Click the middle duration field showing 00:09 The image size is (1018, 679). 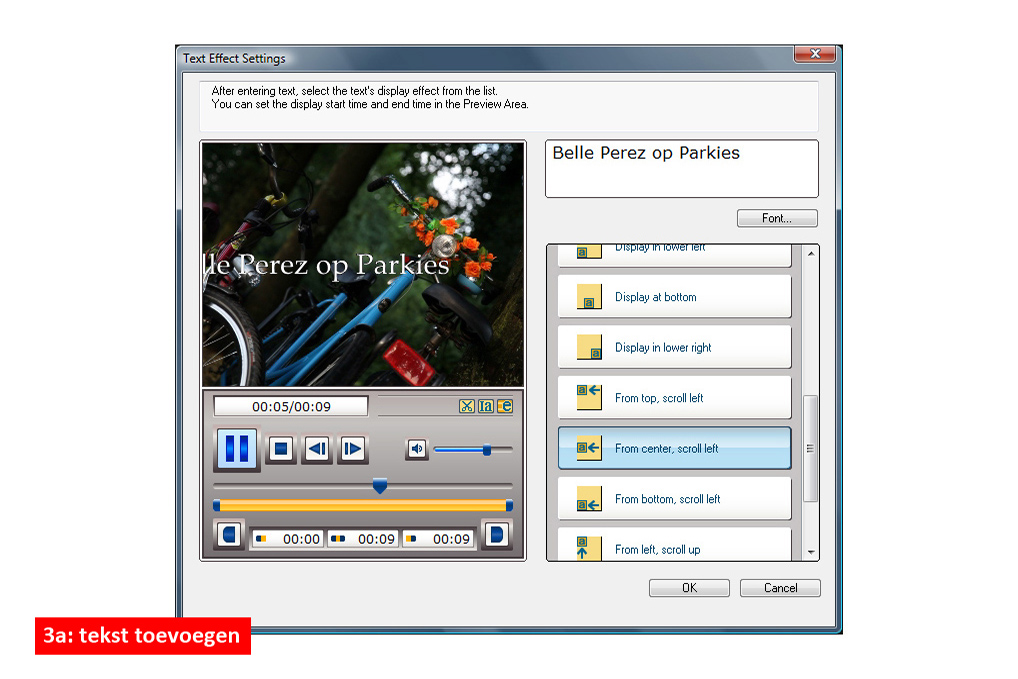363,539
